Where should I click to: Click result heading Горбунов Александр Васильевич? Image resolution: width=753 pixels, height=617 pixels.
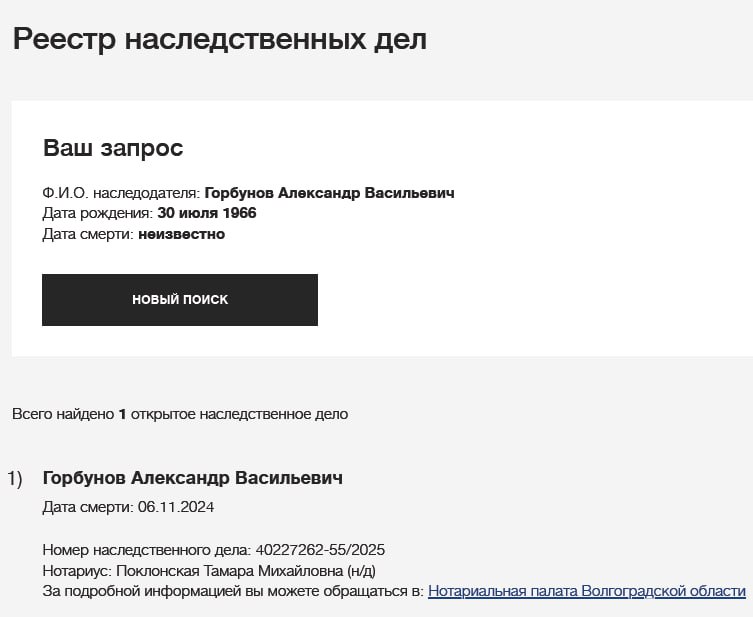click(x=192, y=478)
